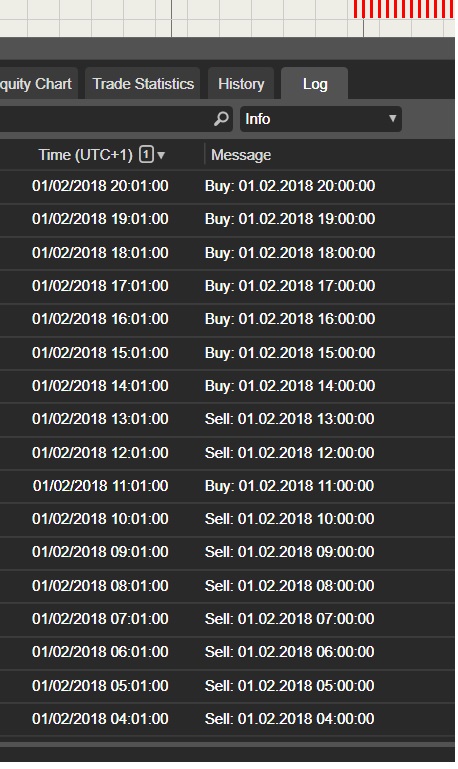Screen dimensions: 458x769
Task: Click the magnifier search icon
Action: pos(221,119)
